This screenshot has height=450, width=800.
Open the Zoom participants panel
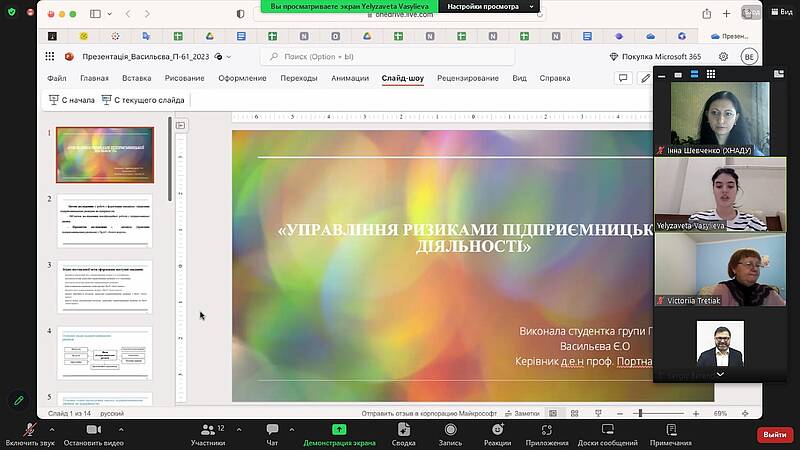tap(208, 429)
